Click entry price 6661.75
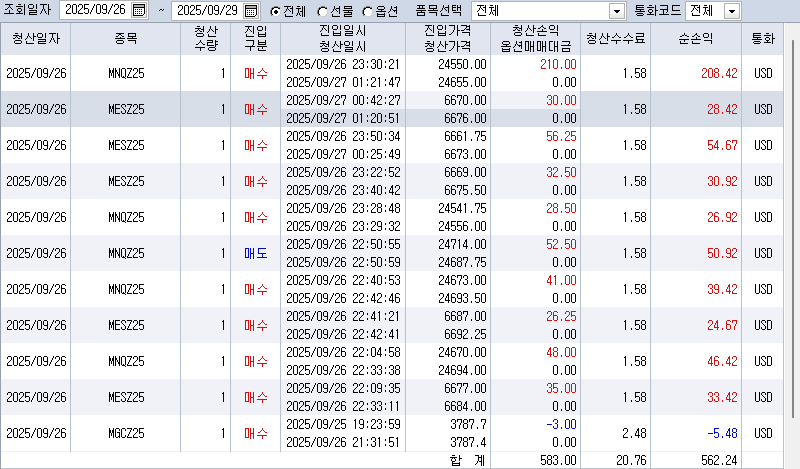Viewport: 800px width, 469px height. [465, 136]
